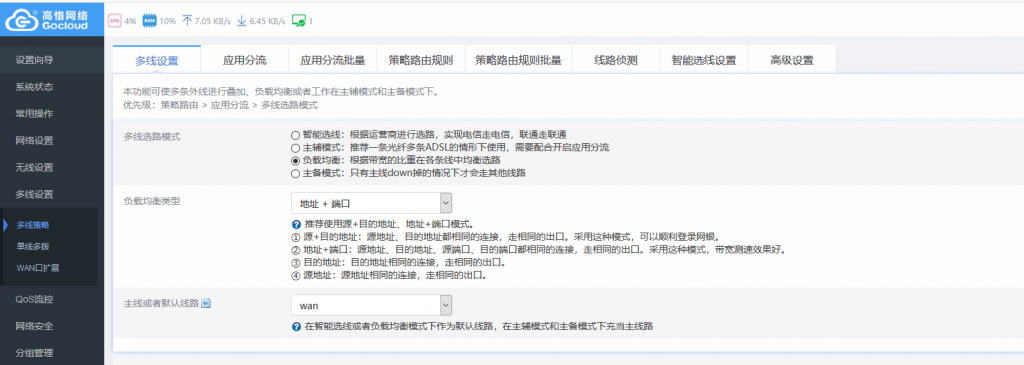This screenshot has width=1024, height=365.
Task: Select 单线多拨 submenu item
Action: pos(33,246)
